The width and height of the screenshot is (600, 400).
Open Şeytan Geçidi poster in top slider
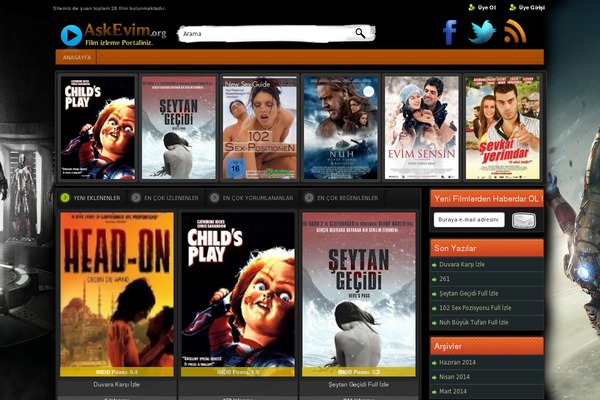click(179, 127)
